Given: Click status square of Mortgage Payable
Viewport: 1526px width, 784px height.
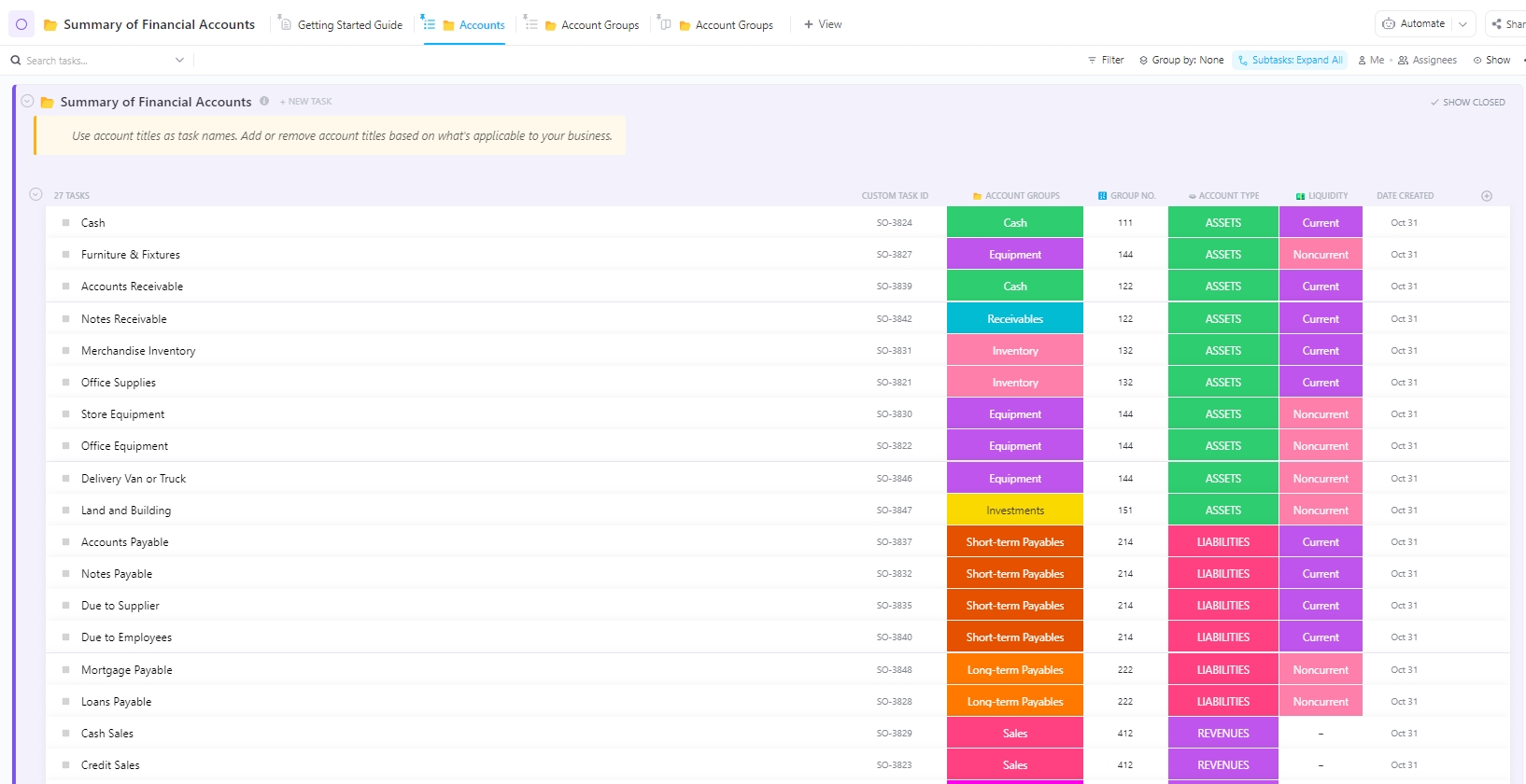Looking at the screenshot, I should [65, 670].
